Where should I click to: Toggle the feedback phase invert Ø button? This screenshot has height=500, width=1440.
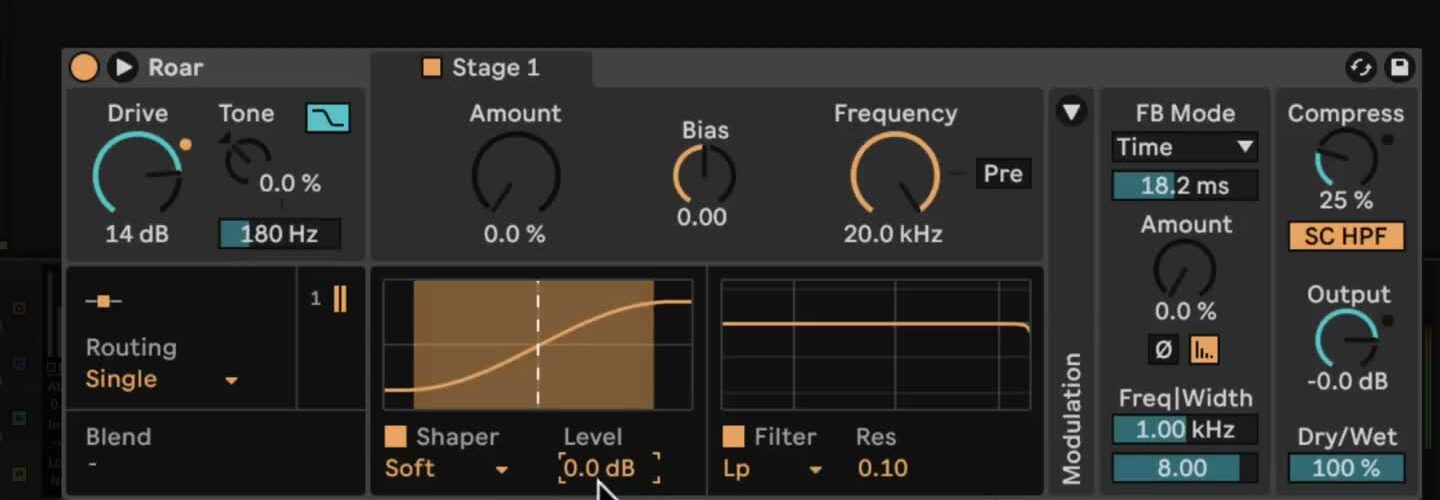point(1163,350)
